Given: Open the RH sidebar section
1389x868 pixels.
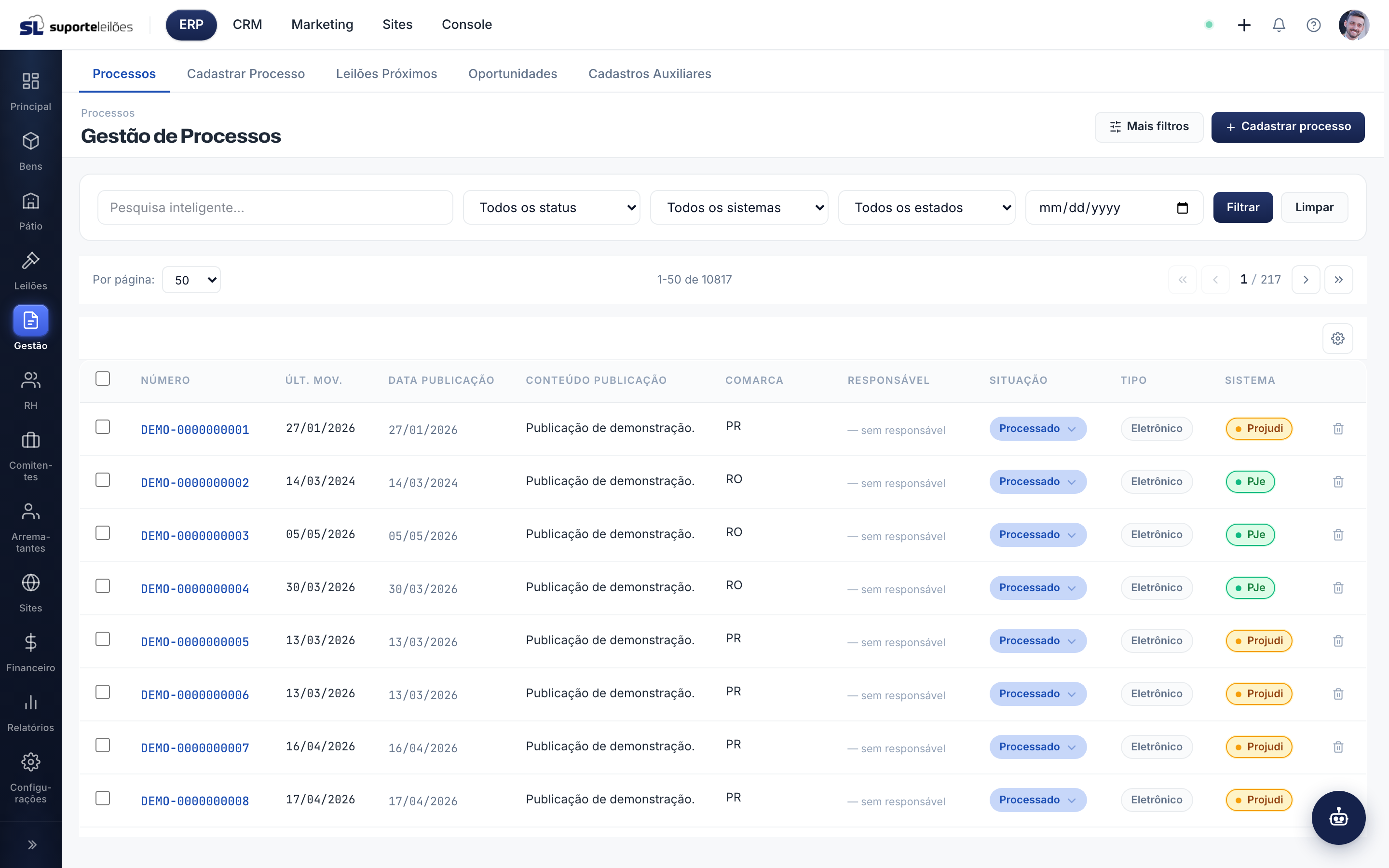Looking at the screenshot, I should [30, 391].
